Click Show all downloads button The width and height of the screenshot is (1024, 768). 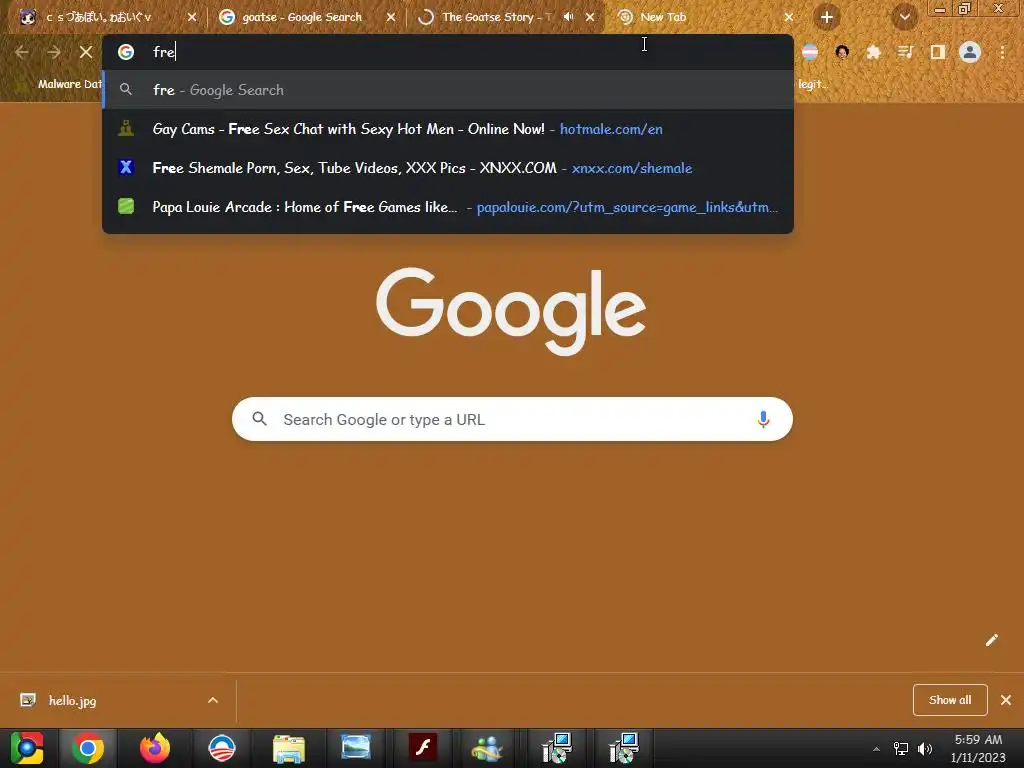click(950, 700)
